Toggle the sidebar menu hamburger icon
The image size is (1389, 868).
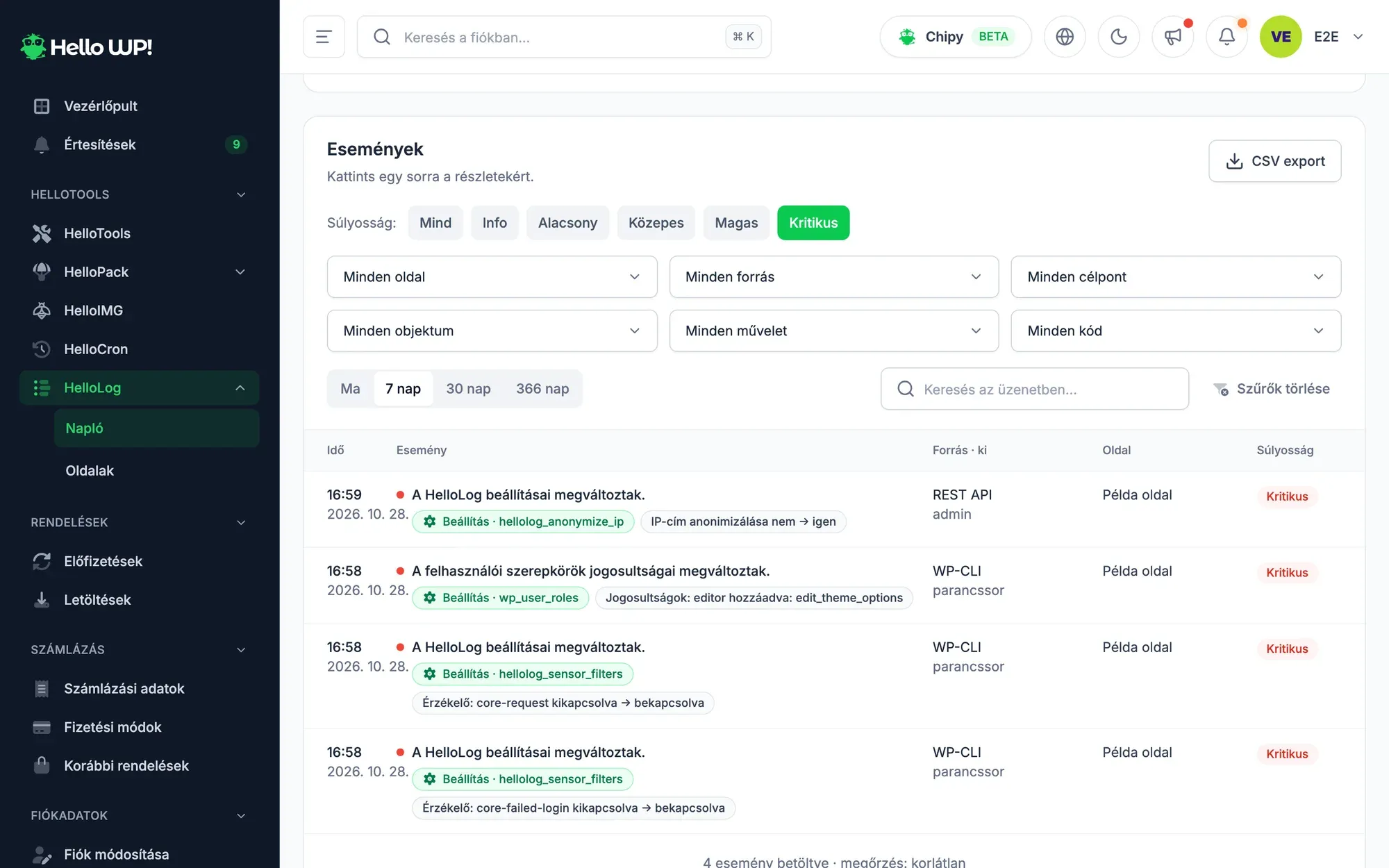click(x=324, y=37)
